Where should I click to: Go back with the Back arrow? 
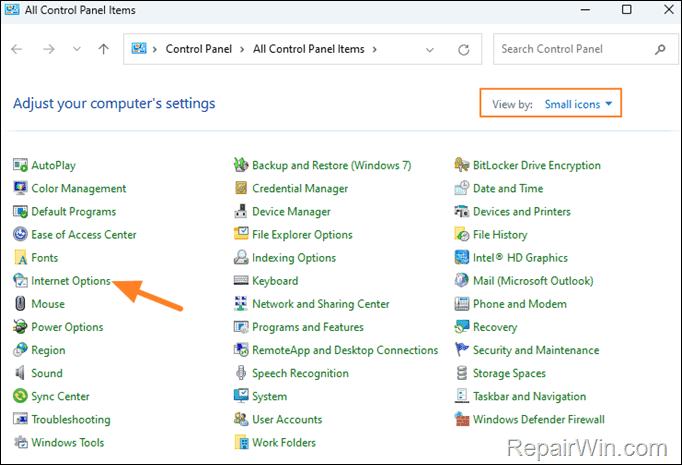pos(17,49)
